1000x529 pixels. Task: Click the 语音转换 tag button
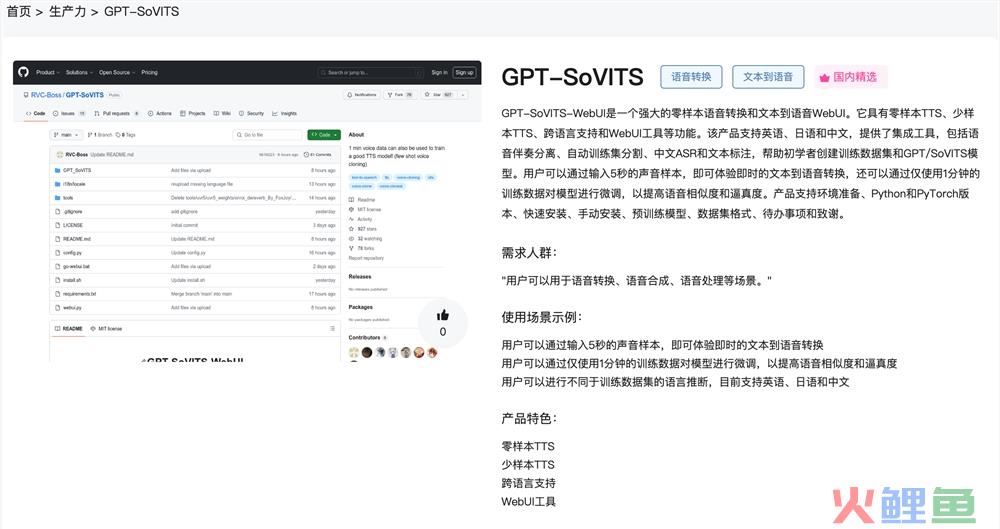(691, 77)
